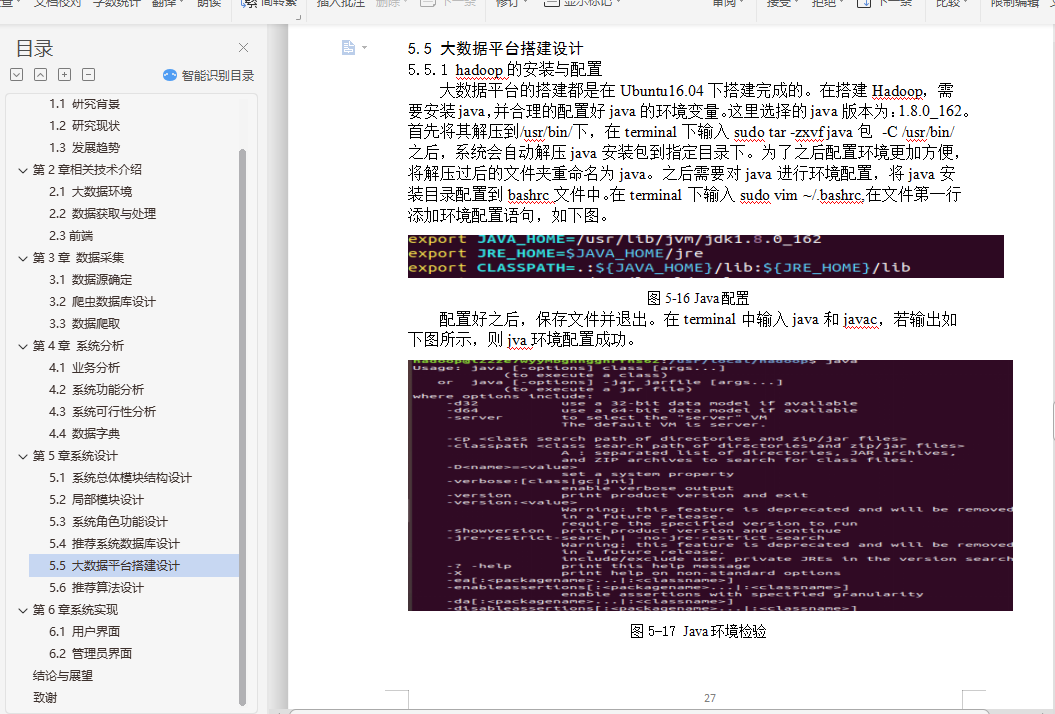1055x714 pixels.
Task: Open 3.3 数据爬取 in outline
Action: pyautogui.click(x=84, y=324)
